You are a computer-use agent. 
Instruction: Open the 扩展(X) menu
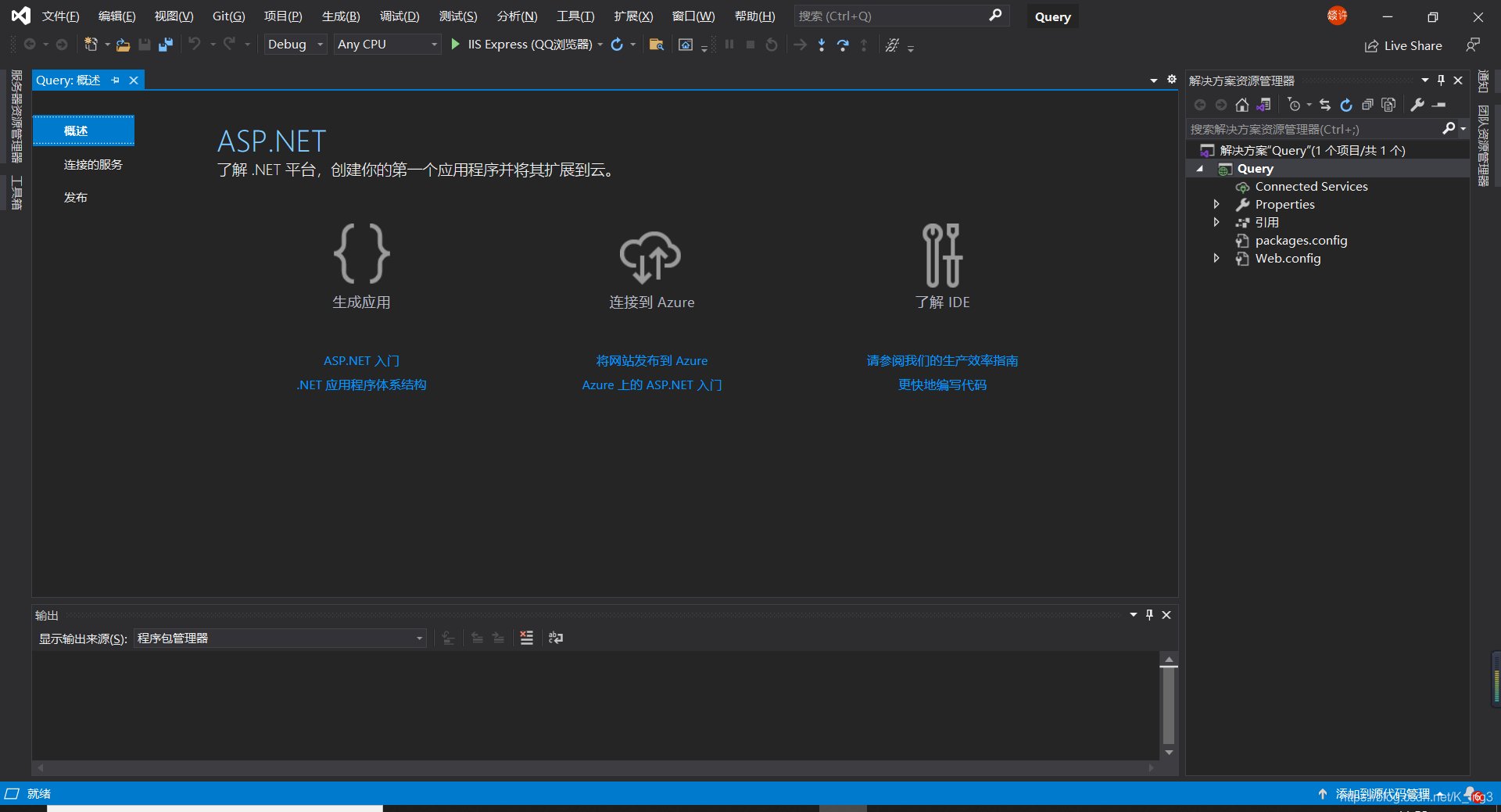(x=633, y=16)
